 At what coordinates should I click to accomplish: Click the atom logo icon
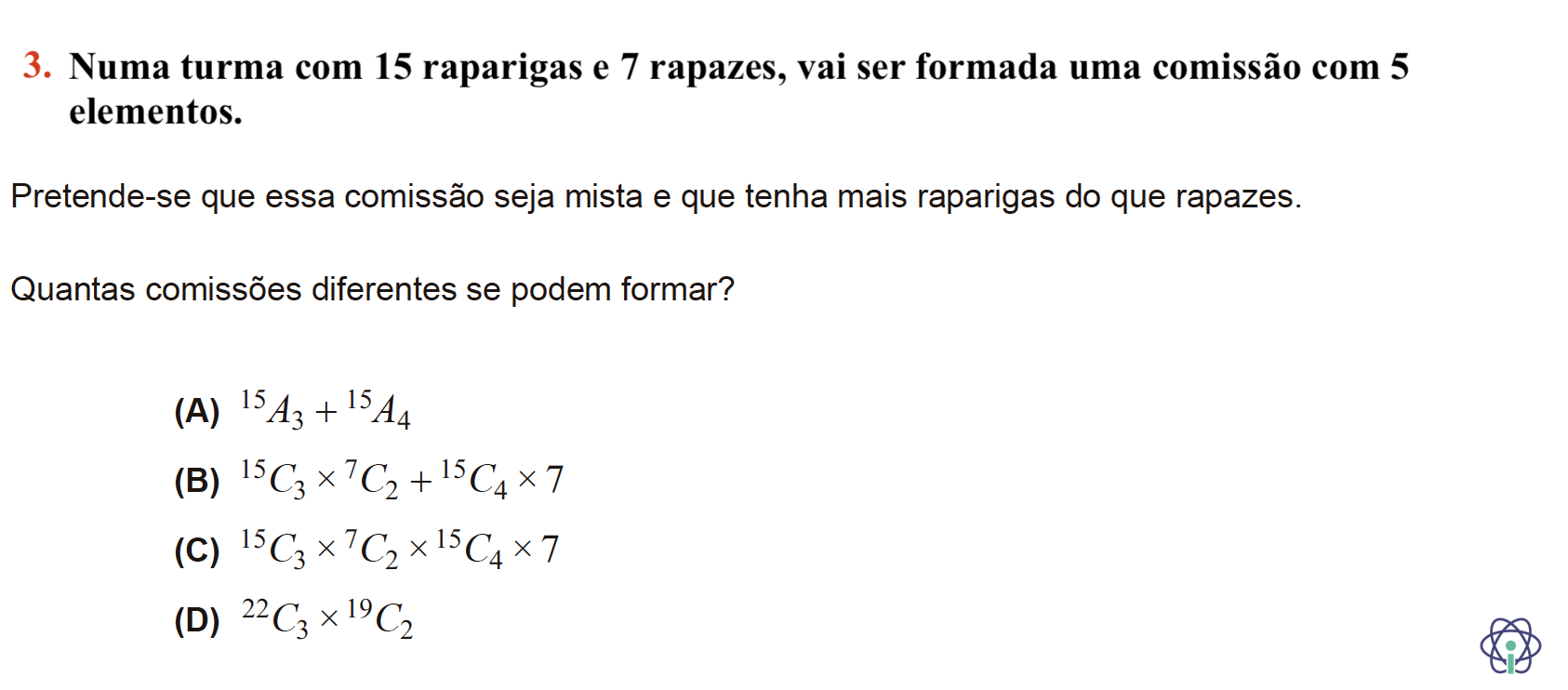point(1509,645)
